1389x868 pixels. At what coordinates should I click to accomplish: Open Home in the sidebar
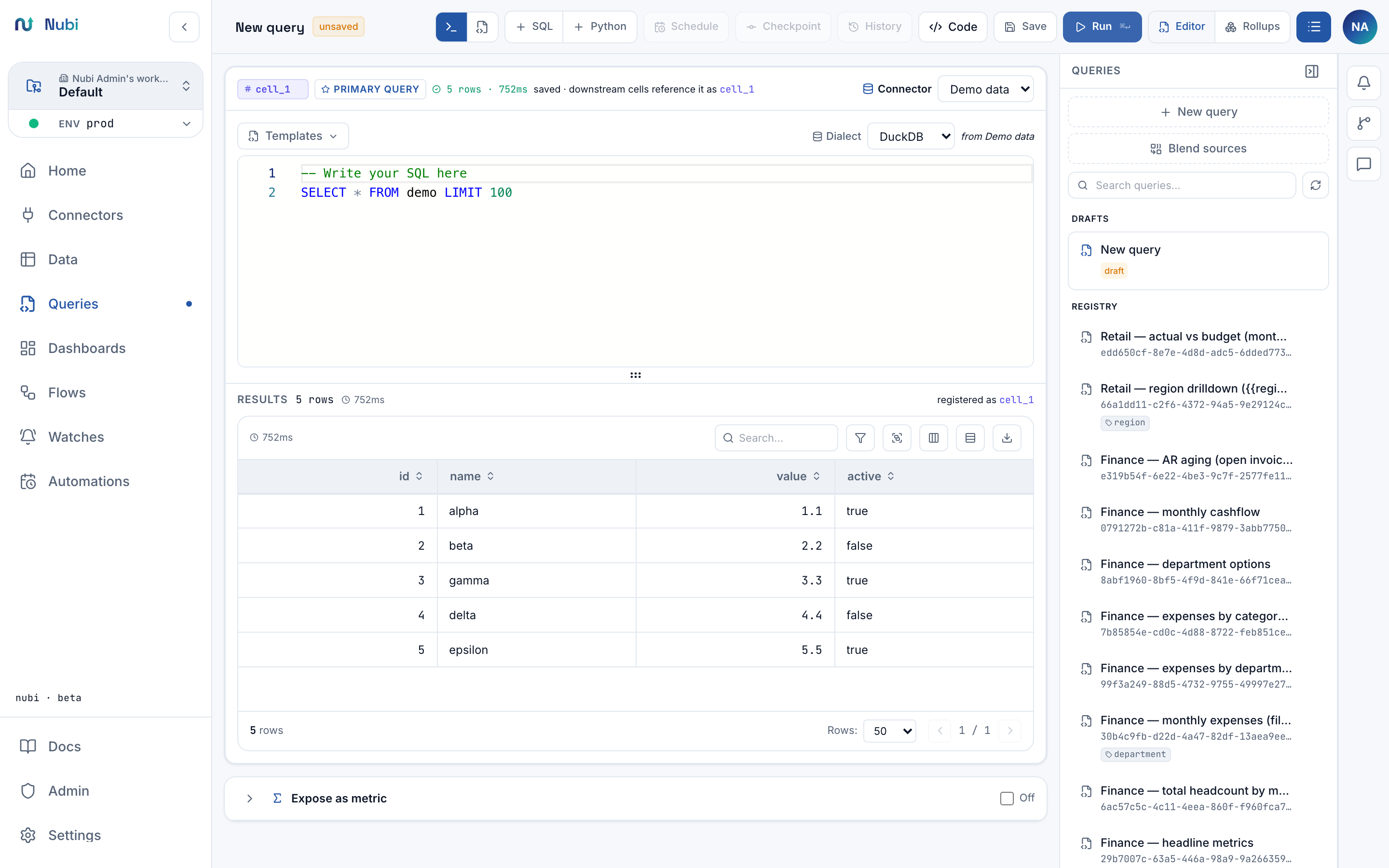pos(106,171)
